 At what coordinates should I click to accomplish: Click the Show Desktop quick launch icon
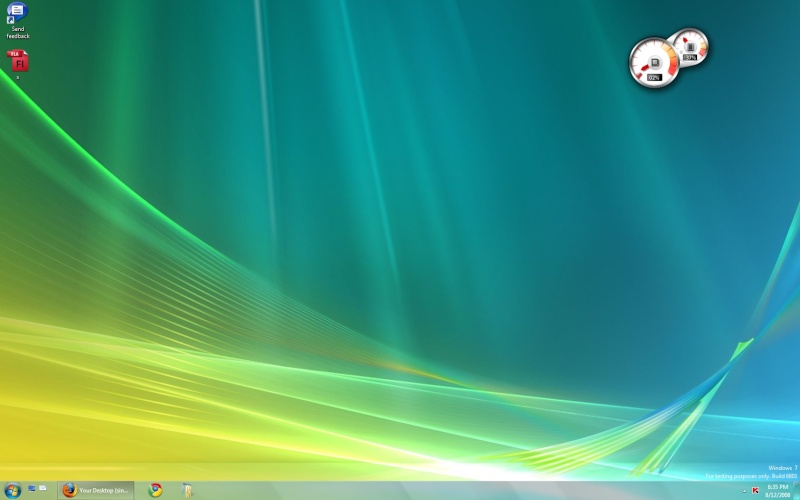[x=32, y=488]
